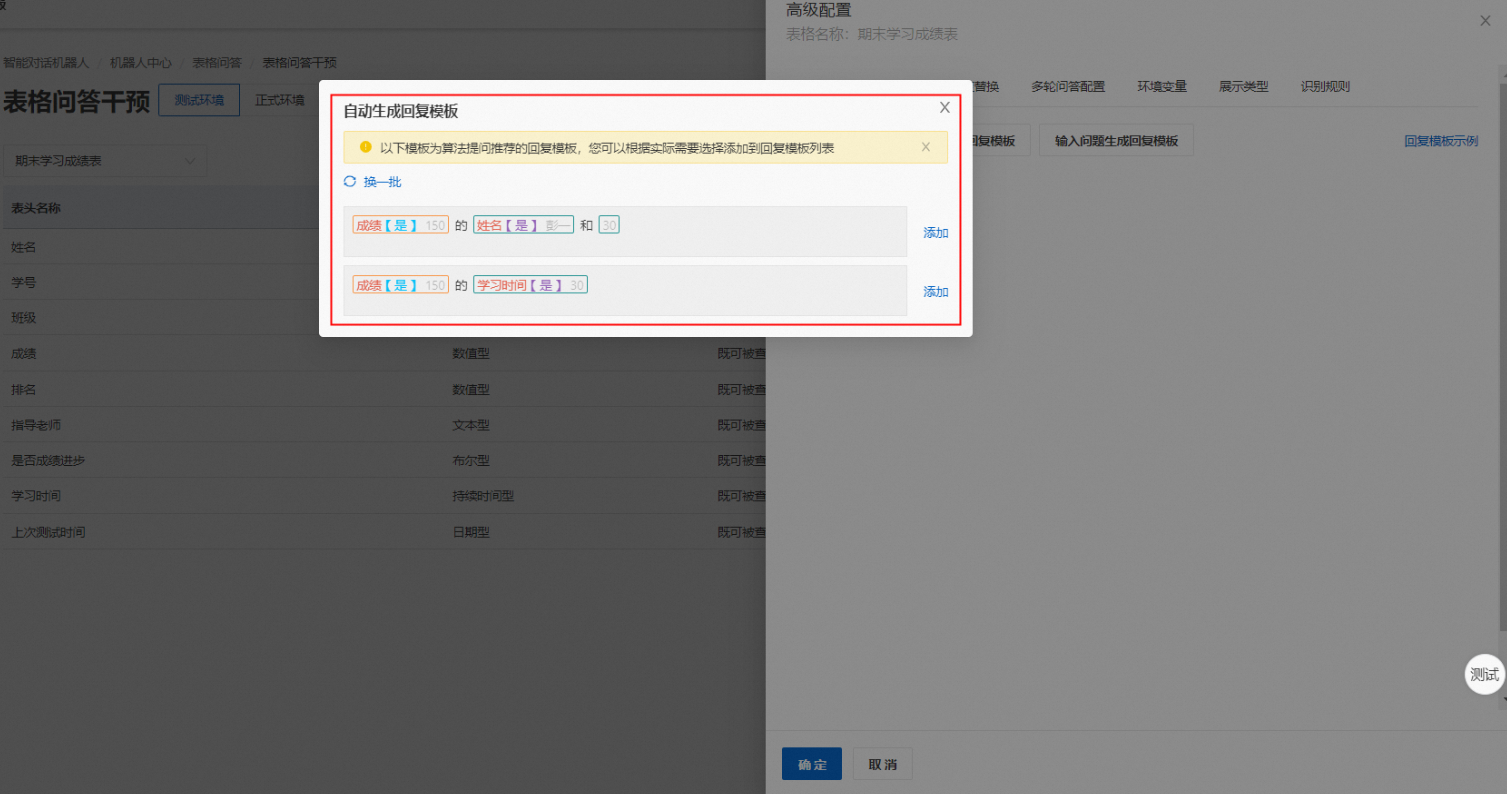
Task: Click the 日期型 type cell
Action: [x=471, y=532]
